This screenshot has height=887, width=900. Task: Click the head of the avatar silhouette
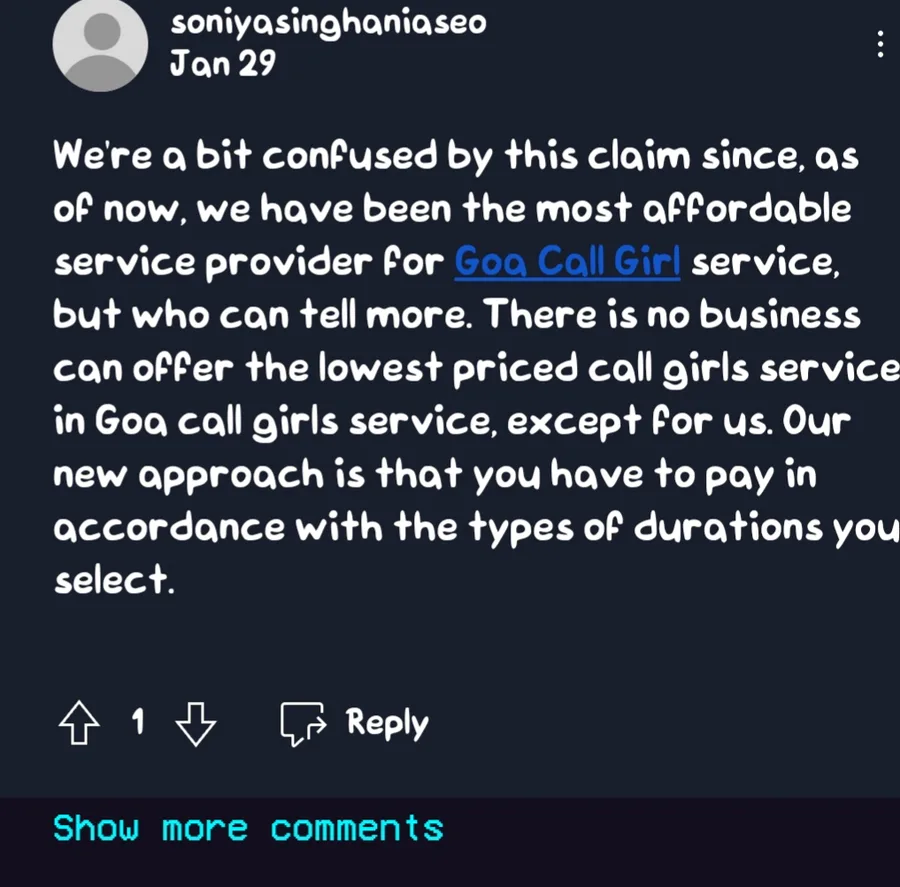[102, 30]
